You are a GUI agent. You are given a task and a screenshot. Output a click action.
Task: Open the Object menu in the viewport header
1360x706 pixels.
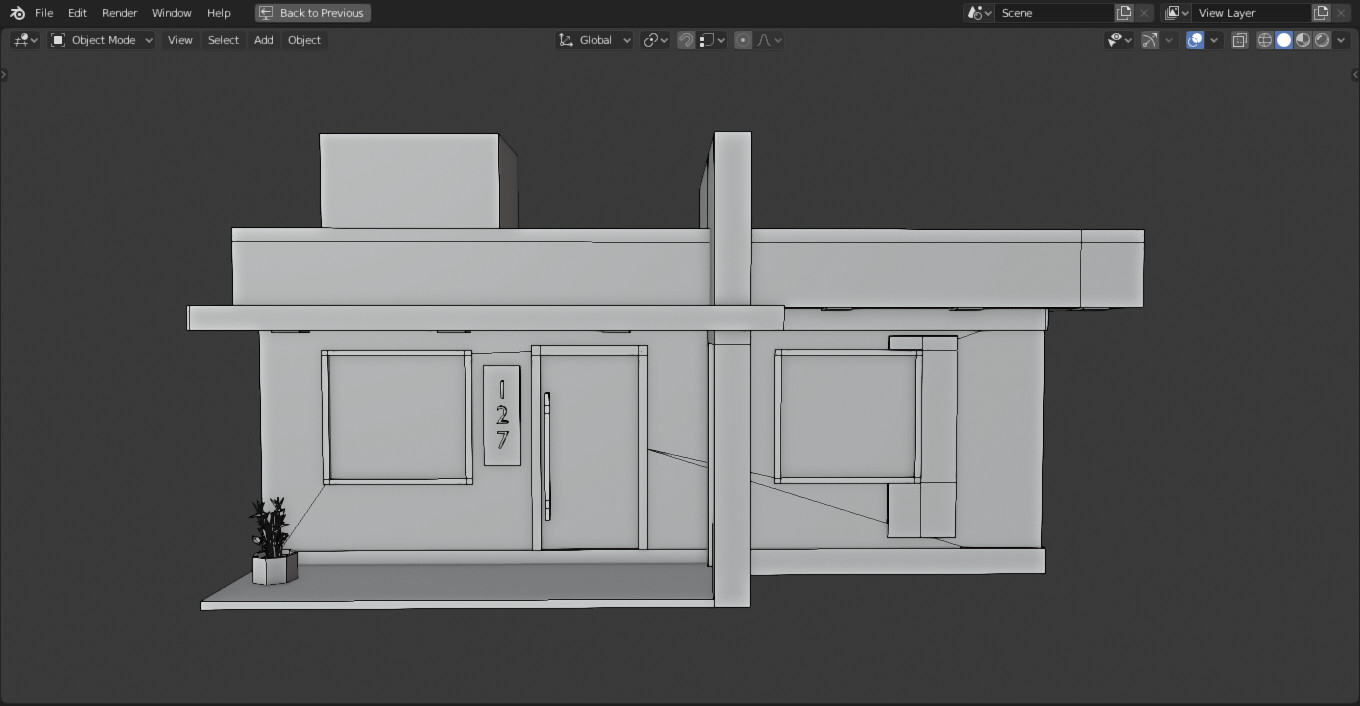coord(304,40)
